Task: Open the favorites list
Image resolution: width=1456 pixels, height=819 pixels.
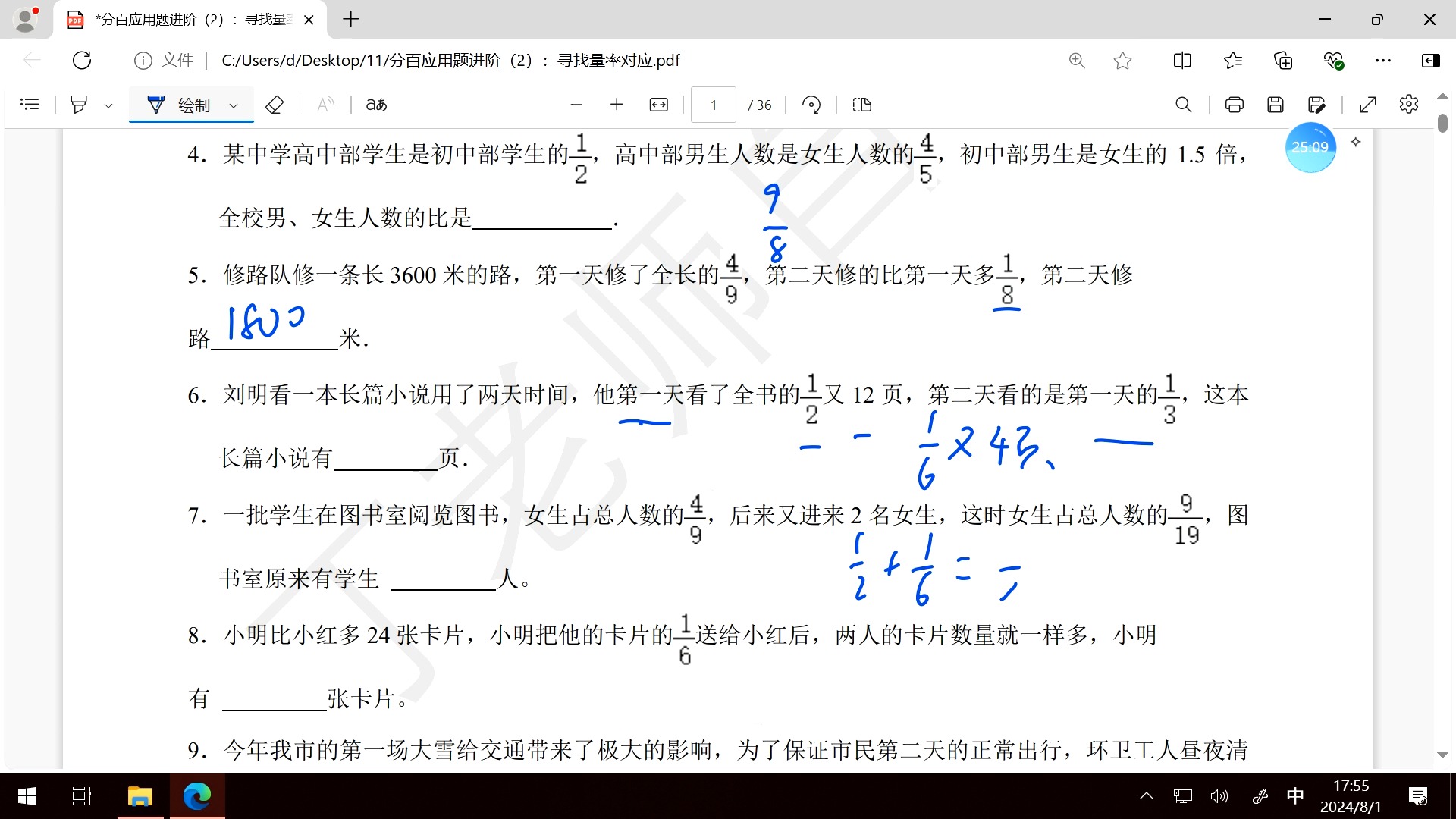Action: coord(1233,60)
